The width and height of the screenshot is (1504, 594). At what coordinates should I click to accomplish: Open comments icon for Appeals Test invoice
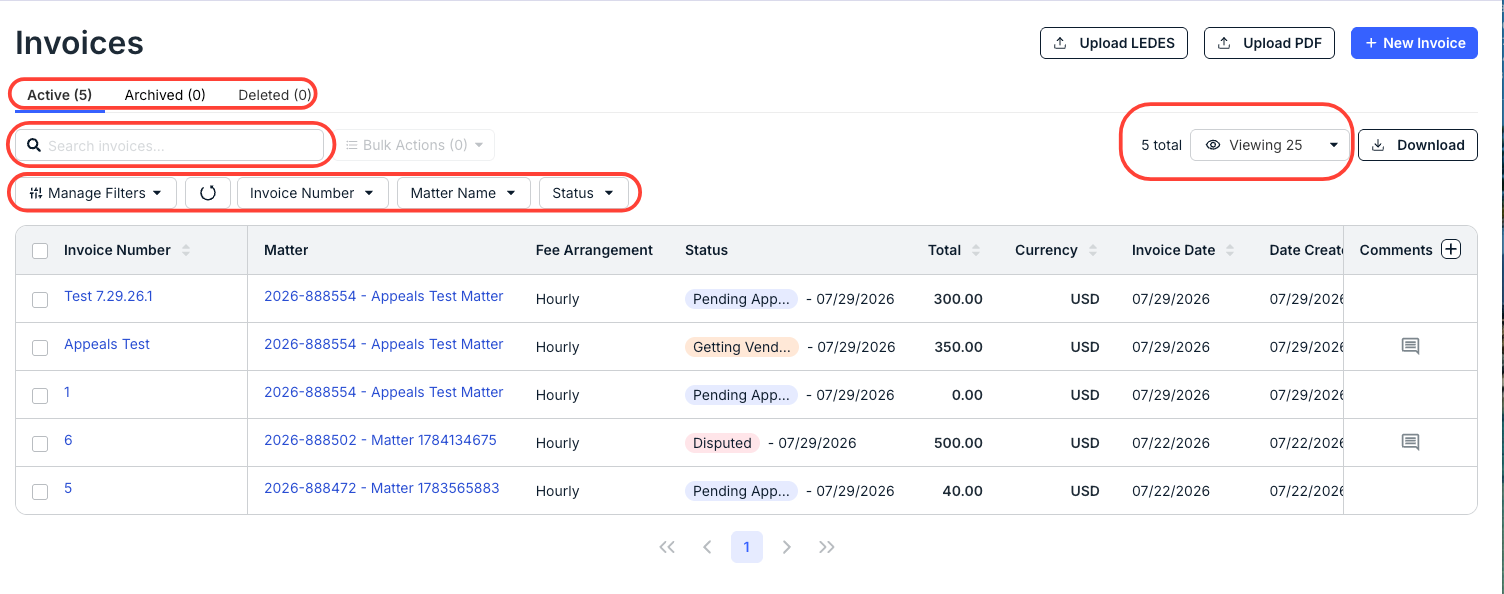[1410, 346]
